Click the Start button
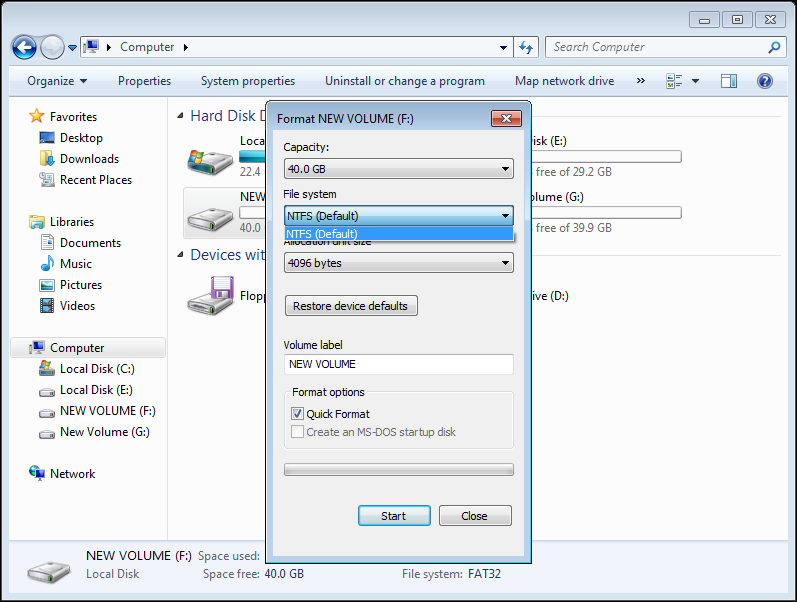This screenshot has width=797, height=602. 394,516
